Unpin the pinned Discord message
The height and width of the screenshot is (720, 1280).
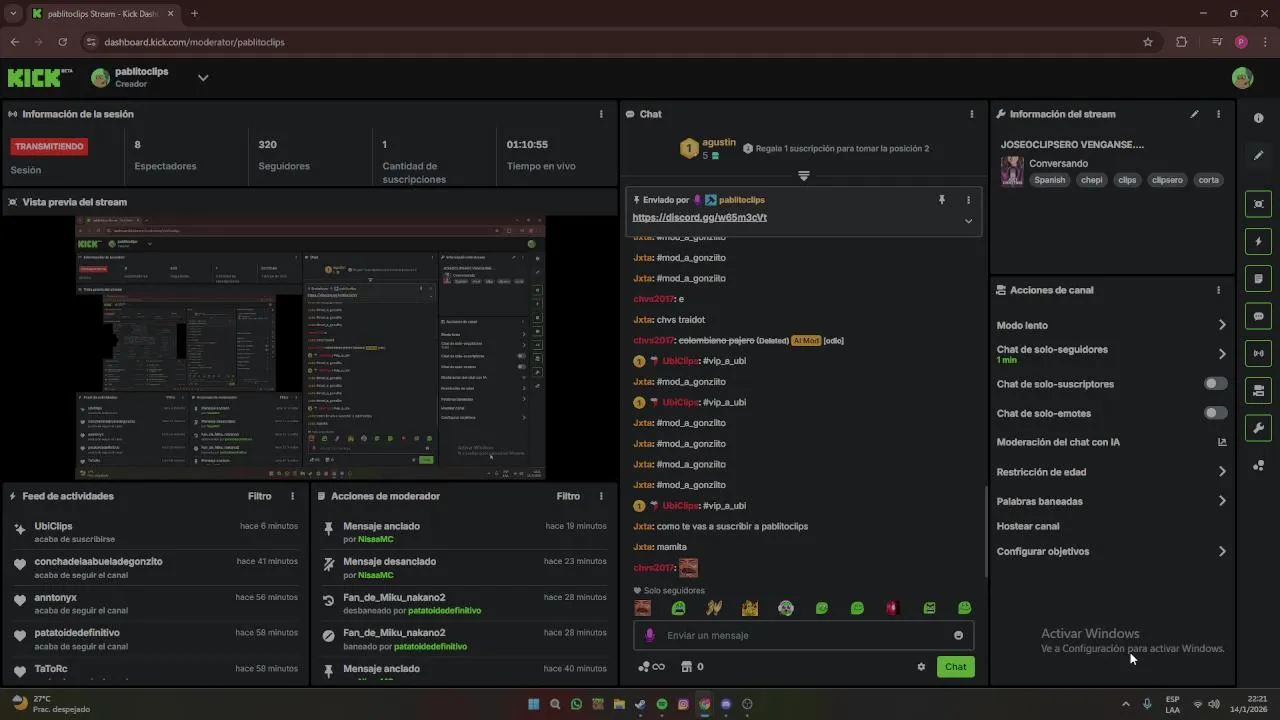(941, 200)
